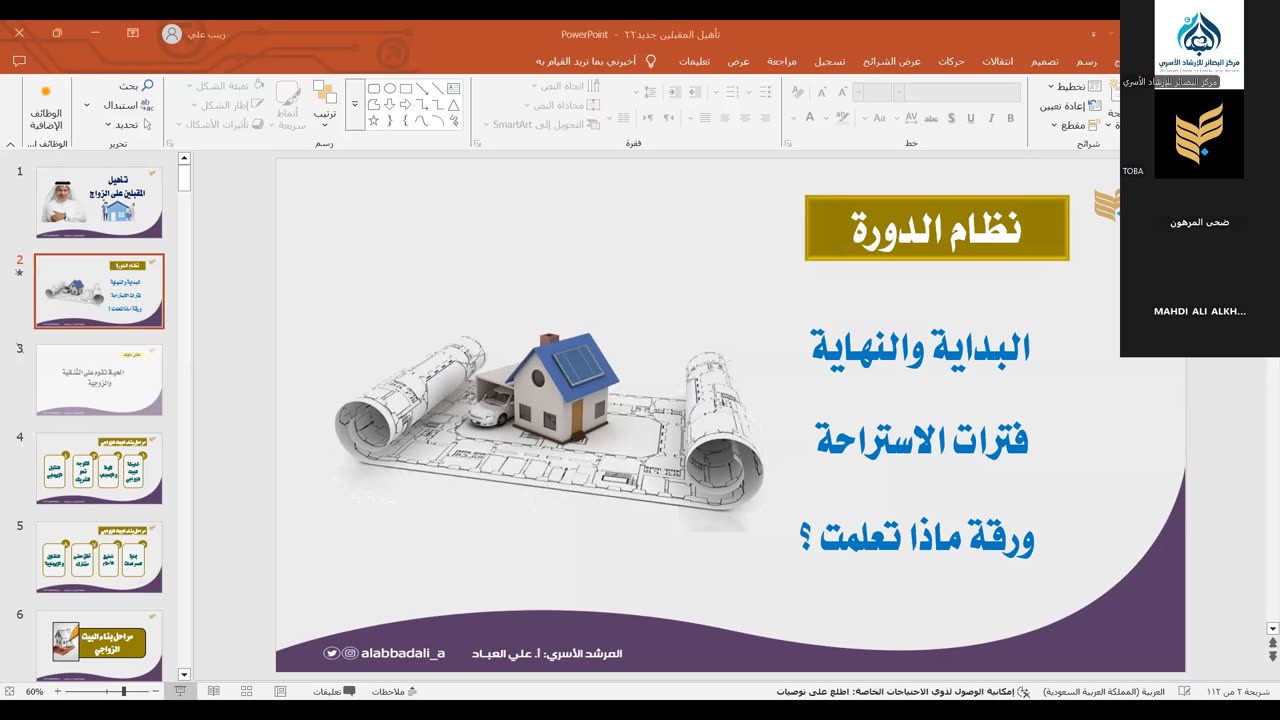Image resolution: width=1280 pixels, height=720 pixels.
Task: Open the تعليمات (Help) tab
Action: click(694, 61)
